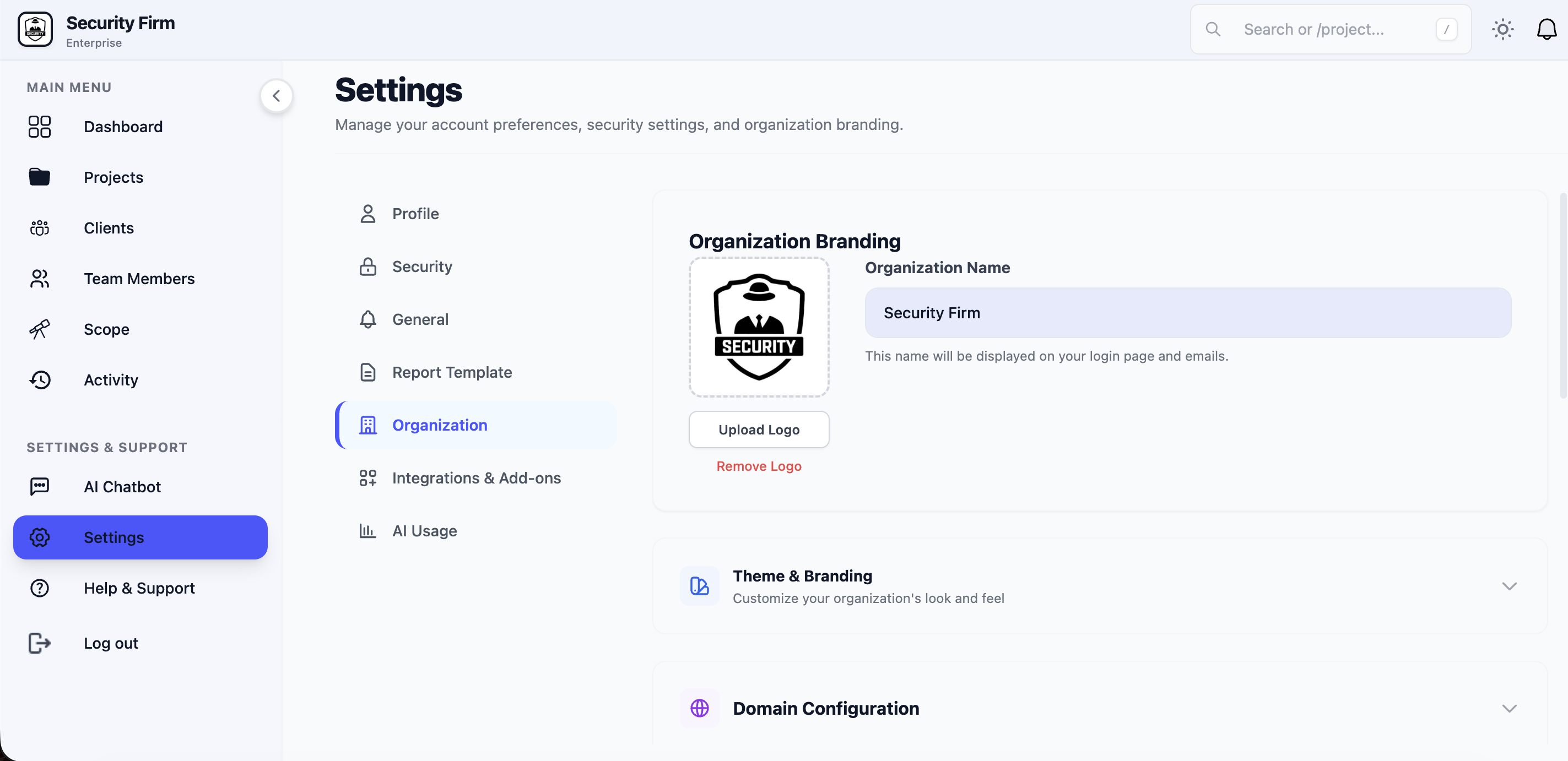The width and height of the screenshot is (1568, 761).
Task: Open AI Chatbot
Action: click(x=140, y=487)
